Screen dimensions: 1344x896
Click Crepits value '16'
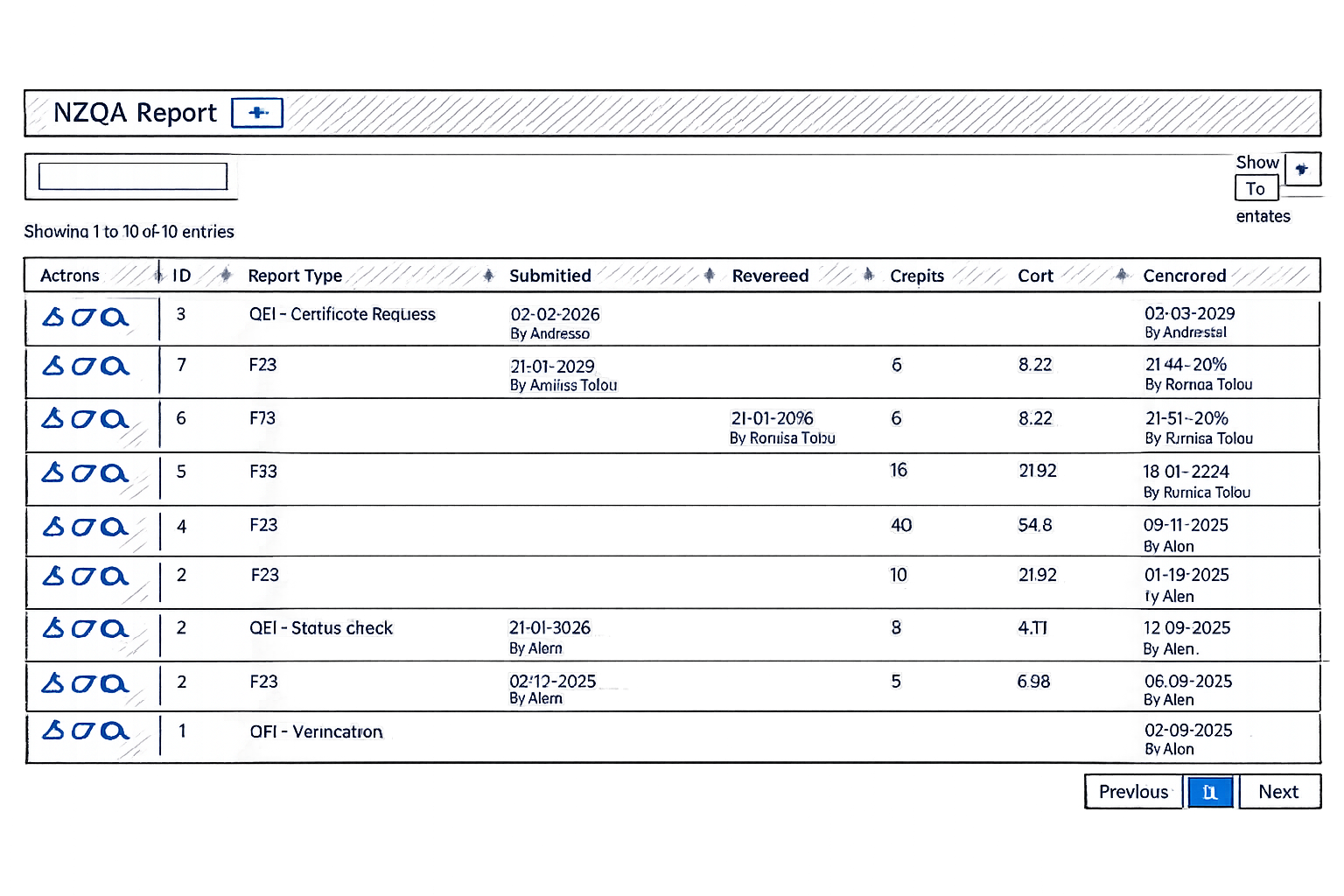pyautogui.click(x=899, y=471)
